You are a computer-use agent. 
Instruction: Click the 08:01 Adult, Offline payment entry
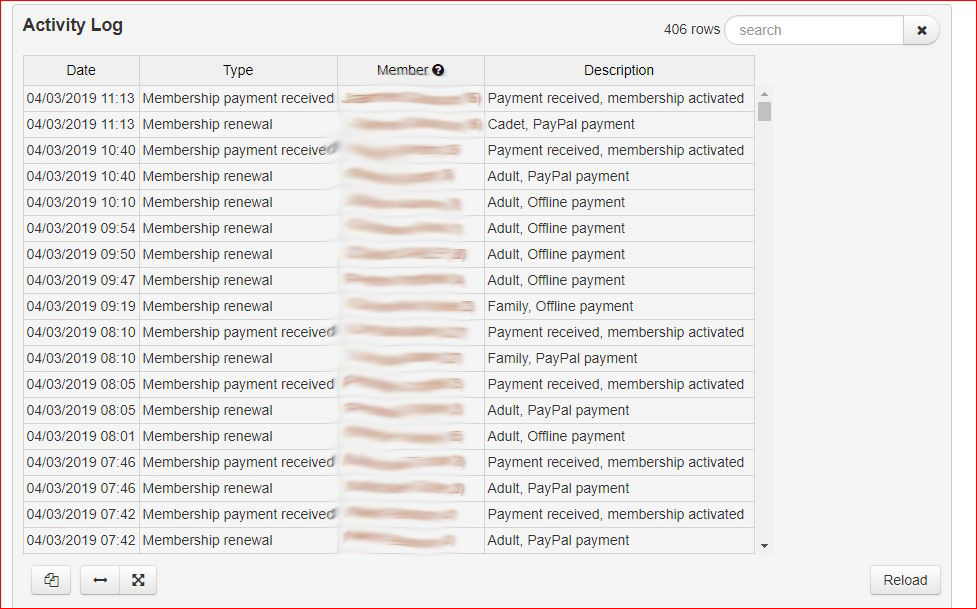pyautogui.click(x=556, y=436)
